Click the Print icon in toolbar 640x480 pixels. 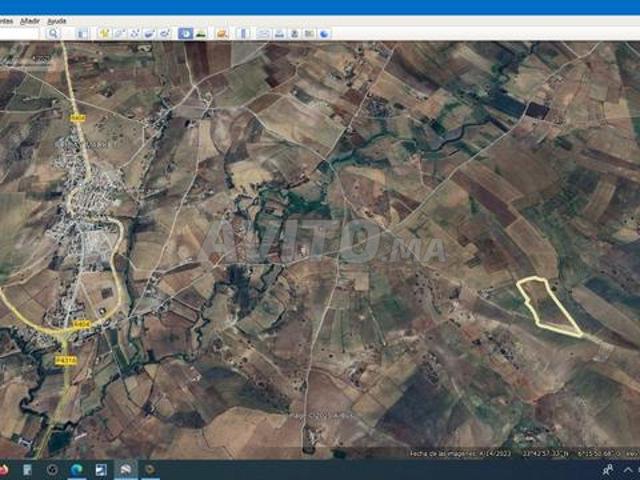click(279, 33)
